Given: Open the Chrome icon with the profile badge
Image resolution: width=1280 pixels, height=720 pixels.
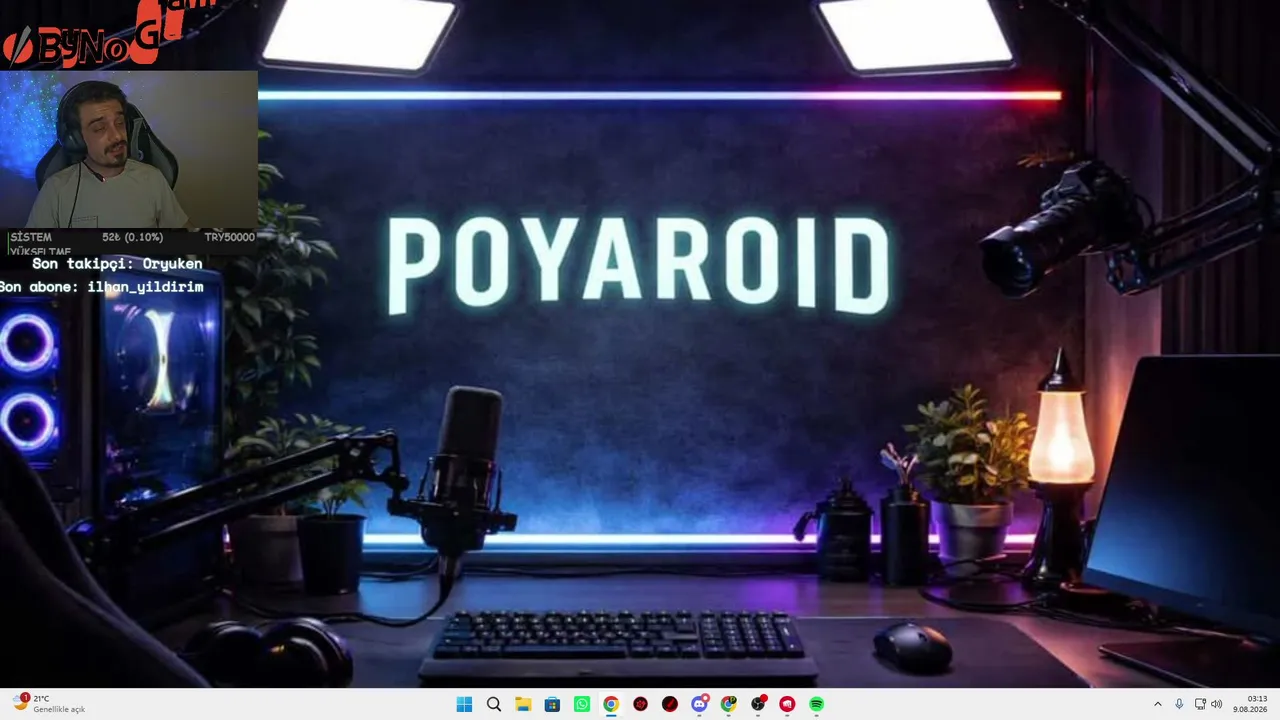Looking at the screenshot, I should click(729, 704).
